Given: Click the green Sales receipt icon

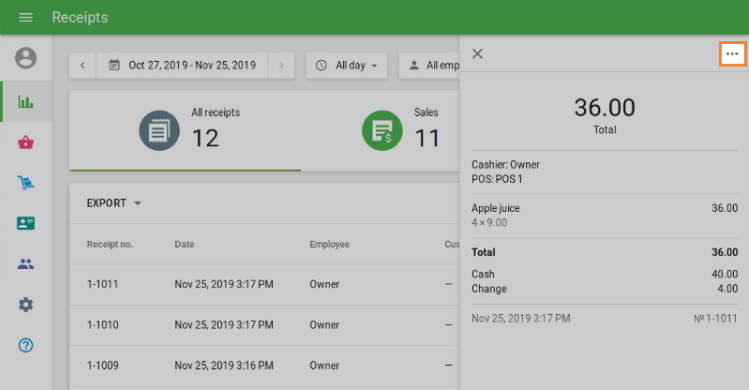Looking at the screenshot, I should (x=382, y=130).
